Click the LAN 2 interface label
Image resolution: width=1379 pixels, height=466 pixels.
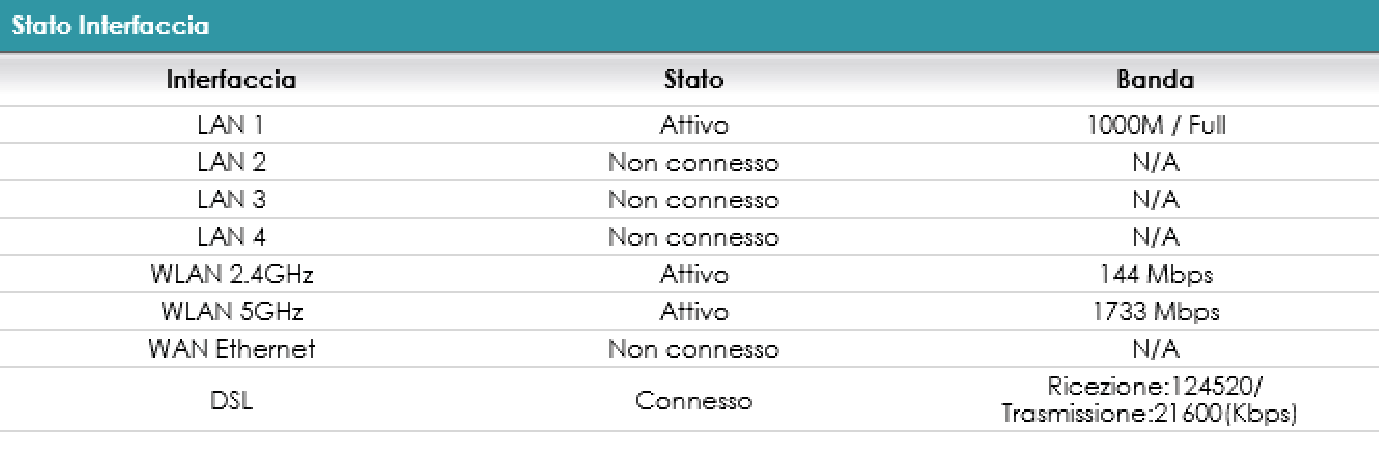pos(231,163)
